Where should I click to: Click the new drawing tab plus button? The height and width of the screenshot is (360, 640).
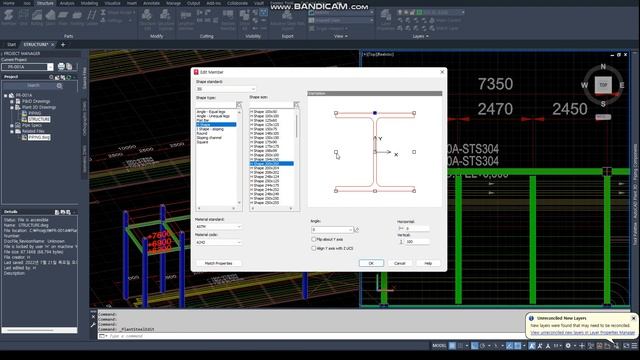click(63, 44)
